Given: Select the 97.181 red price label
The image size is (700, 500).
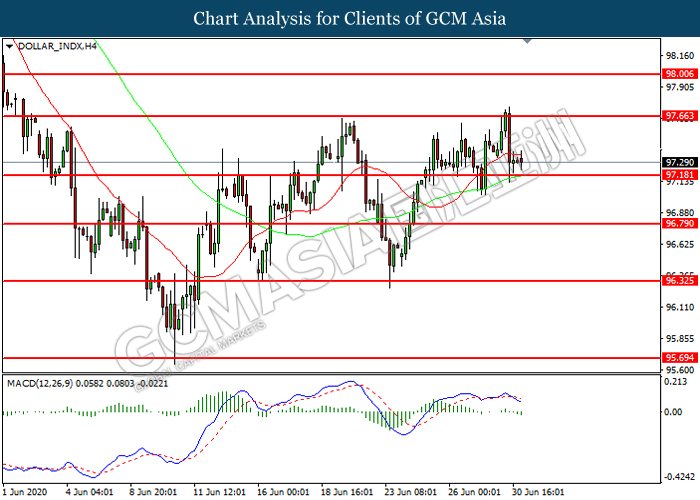Looking at the screenshot, I should 679,175.
